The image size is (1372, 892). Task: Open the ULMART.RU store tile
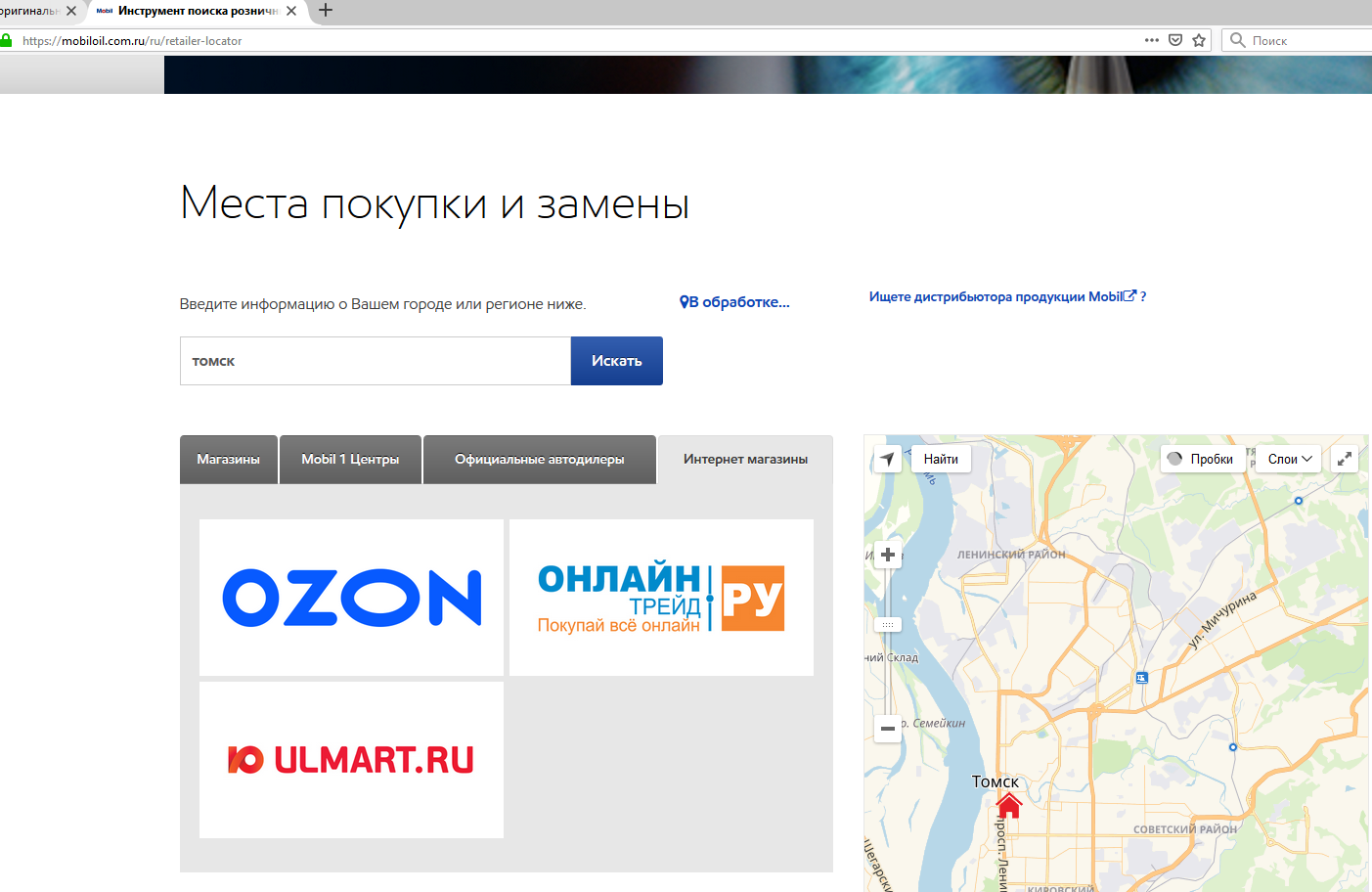(x=352, y=760)
